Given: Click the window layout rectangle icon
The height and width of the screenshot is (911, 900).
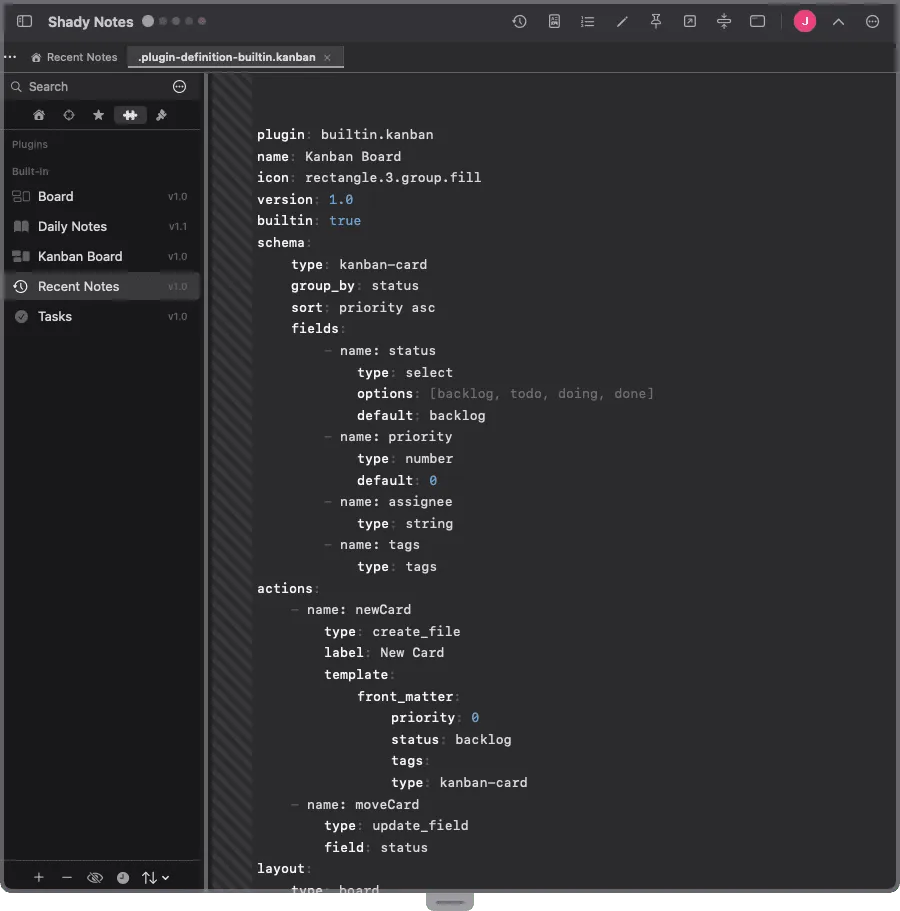Looking at the screenshot, I should pos(758,21).
